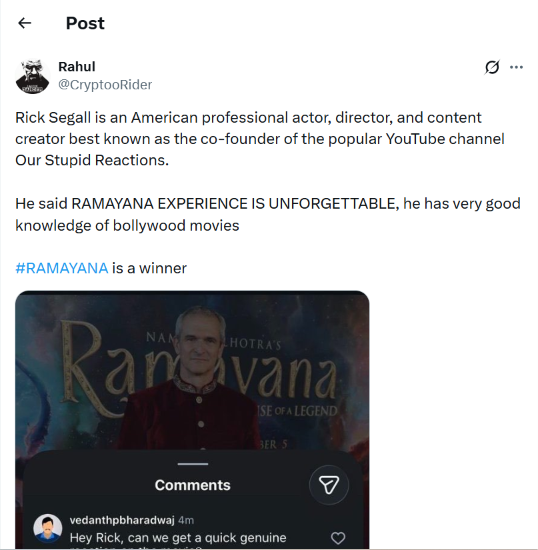Click the "Hey Rick" comment text
Screen dimensions: 538x550
coord(178,538)
